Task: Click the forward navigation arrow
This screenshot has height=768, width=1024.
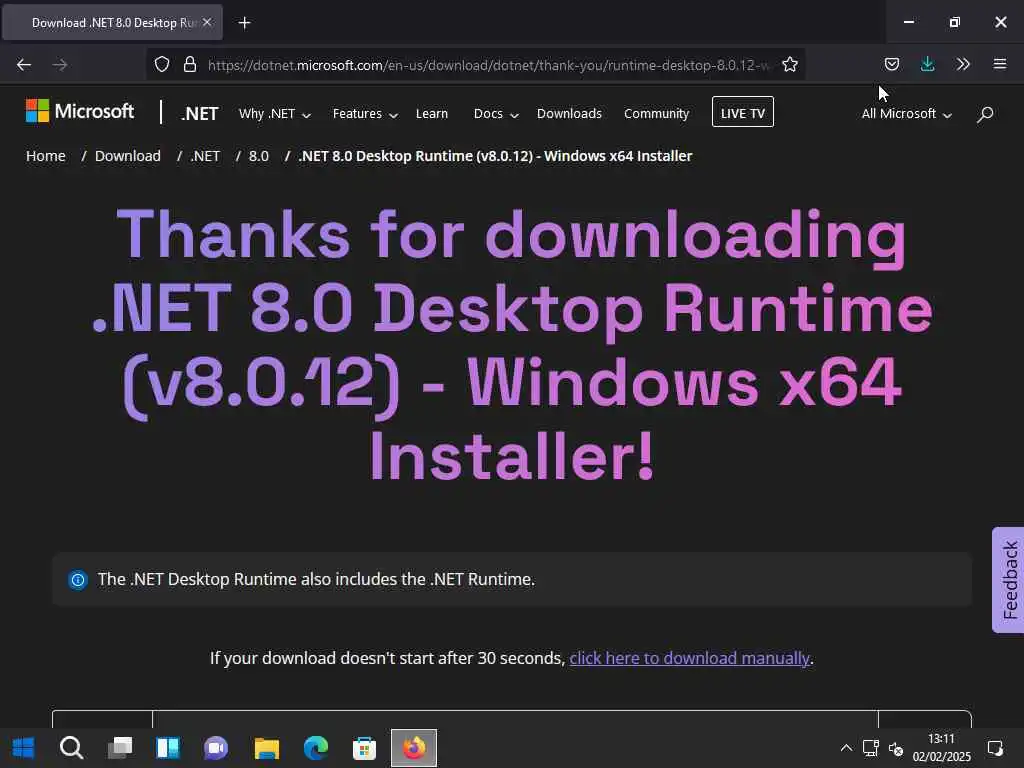Action: tap(60, 65)
